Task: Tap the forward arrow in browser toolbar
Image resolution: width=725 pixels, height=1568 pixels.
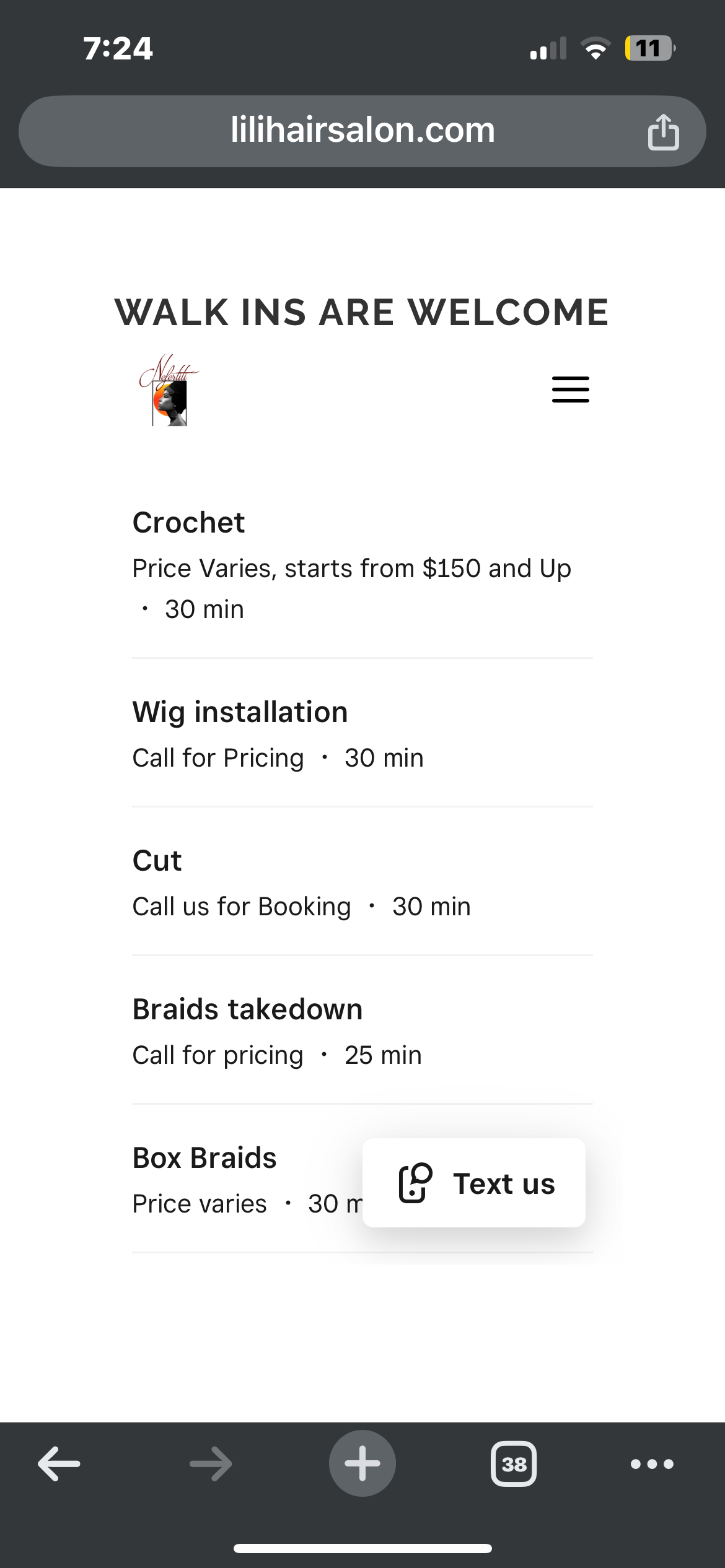Action: tap(211, 1464)
